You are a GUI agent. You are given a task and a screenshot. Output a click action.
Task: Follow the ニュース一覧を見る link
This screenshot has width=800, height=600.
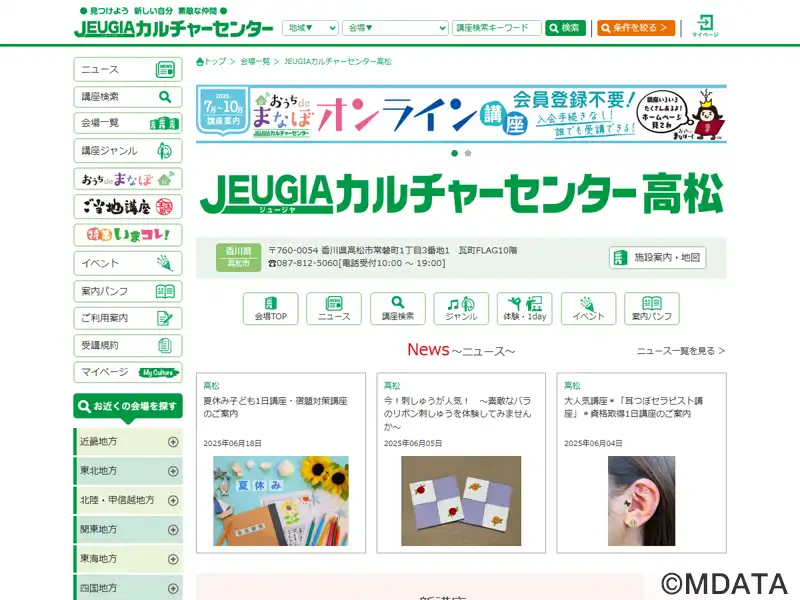[x=681, y=351]
